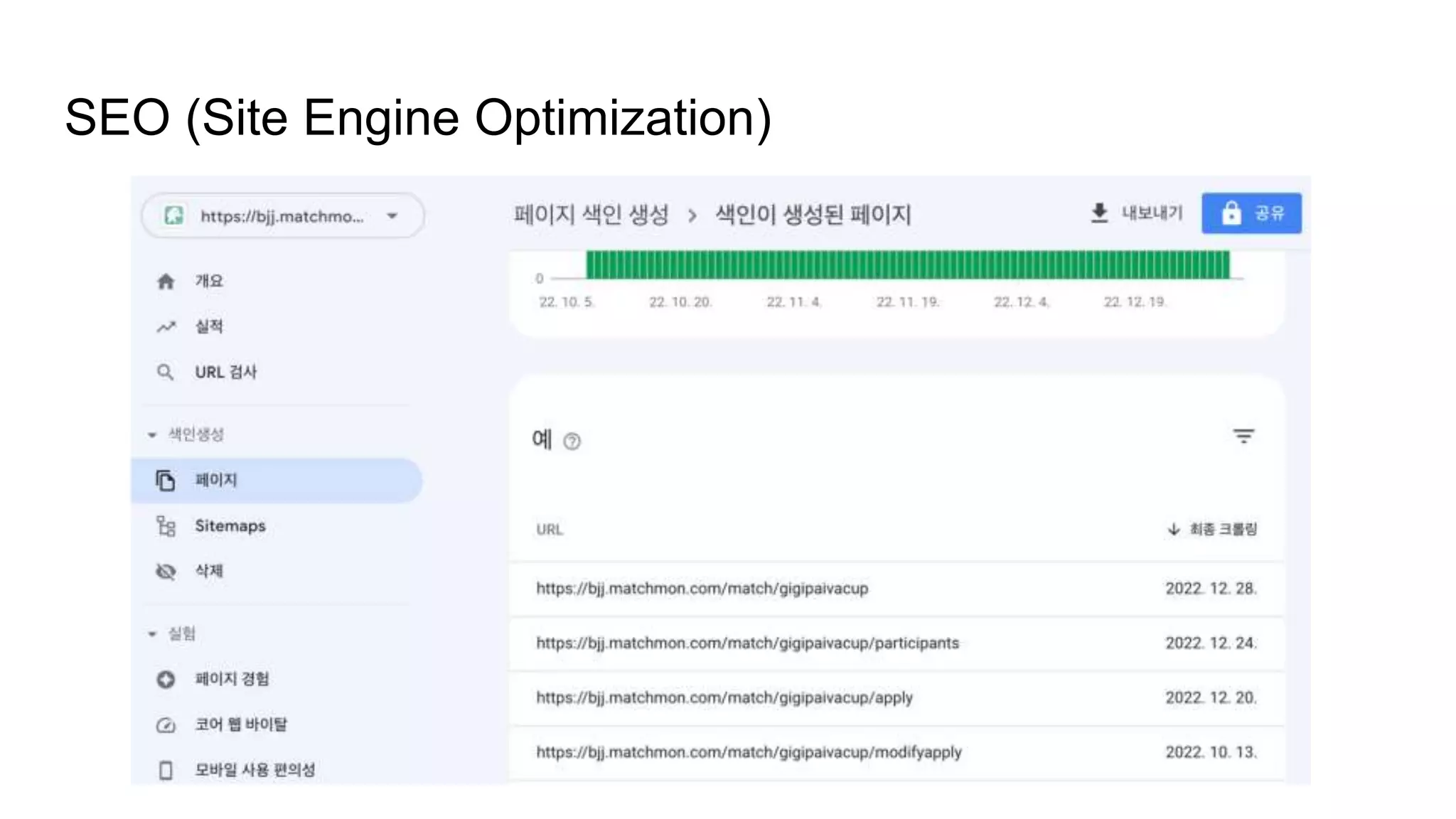
Task: Click the chart axis label 22. 10. 5.
Action: (566, 302)
